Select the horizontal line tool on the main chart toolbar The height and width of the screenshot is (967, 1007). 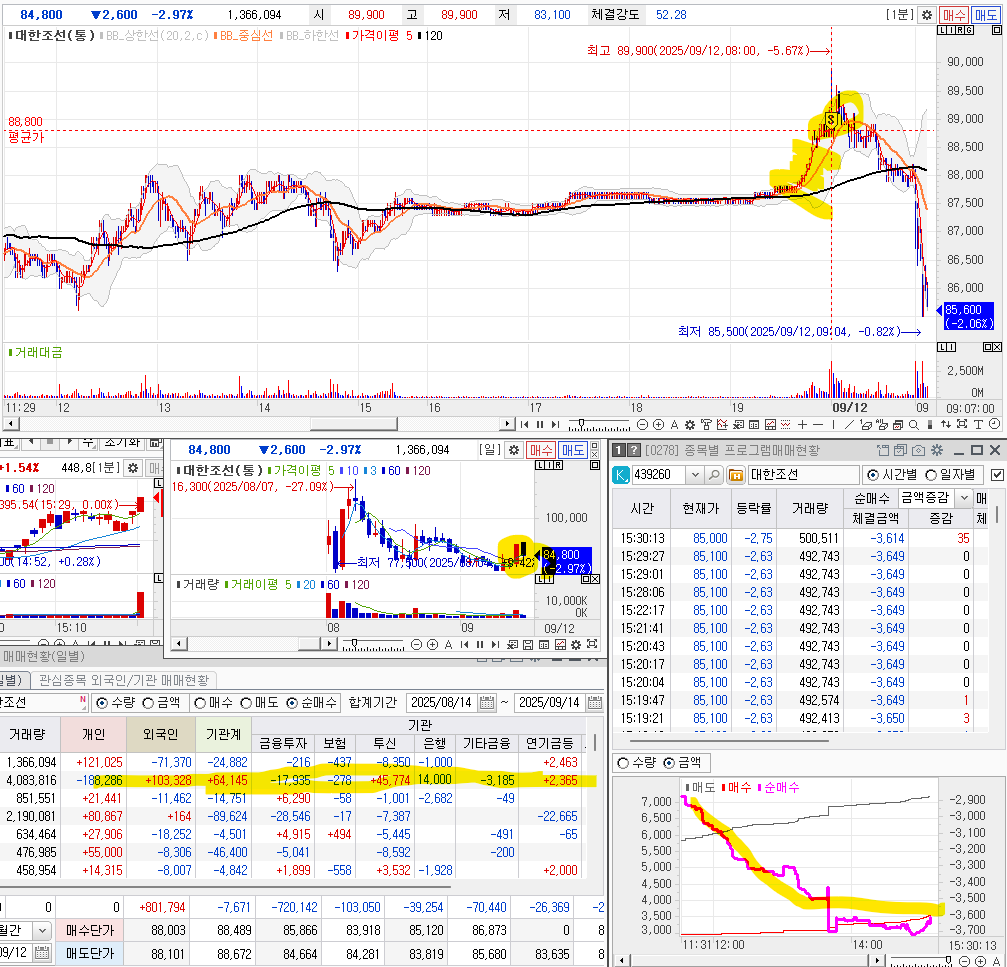pyautogui.click(x=818, y=424)
